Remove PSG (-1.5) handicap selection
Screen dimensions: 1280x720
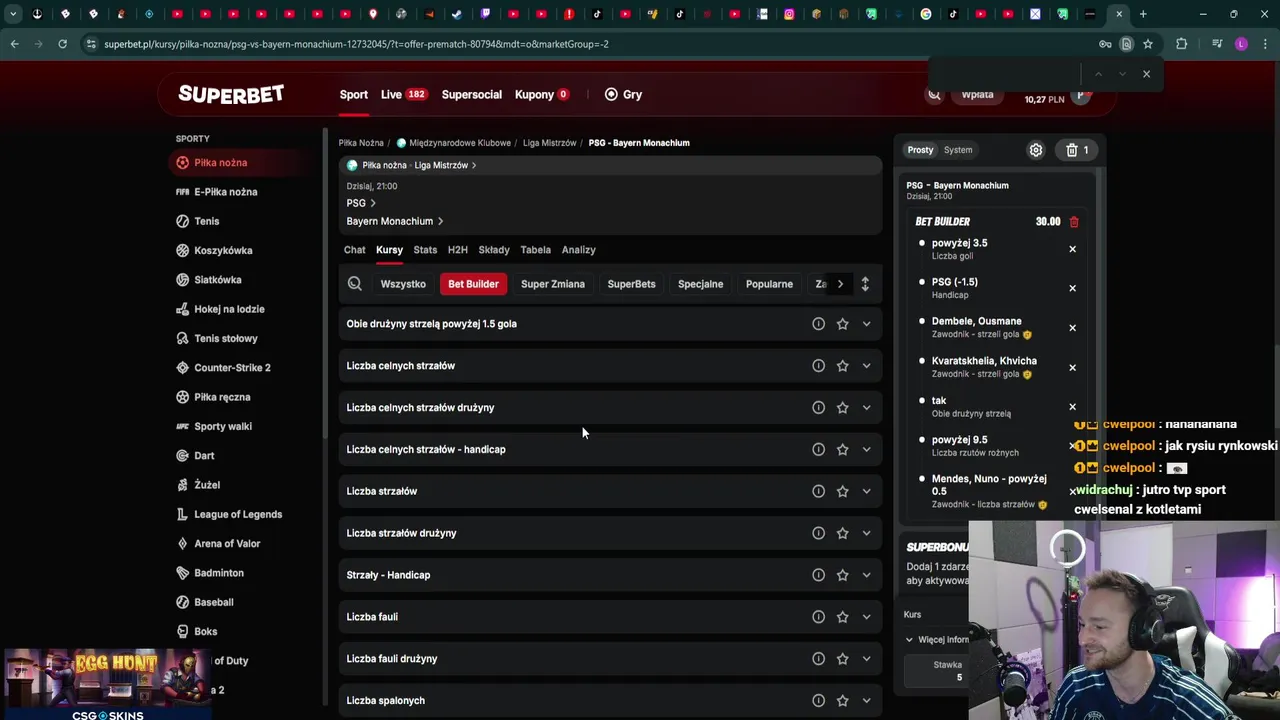[1072, 288]
